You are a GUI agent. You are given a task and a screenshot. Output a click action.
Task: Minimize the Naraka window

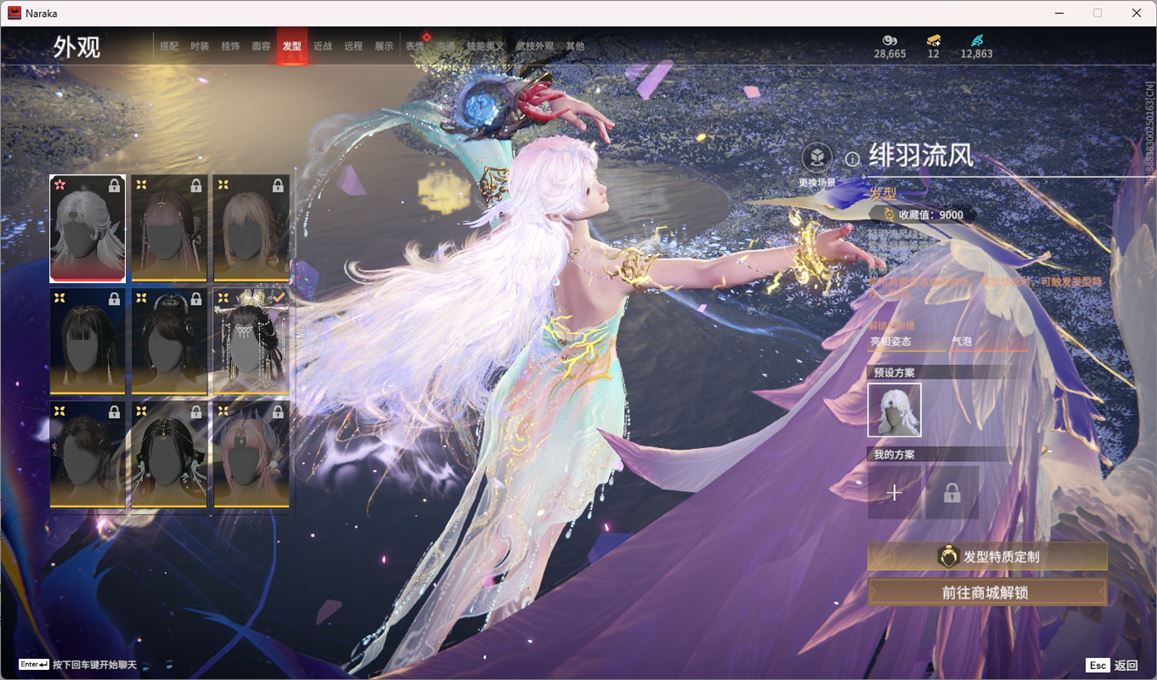click(x=1060, y=13)
